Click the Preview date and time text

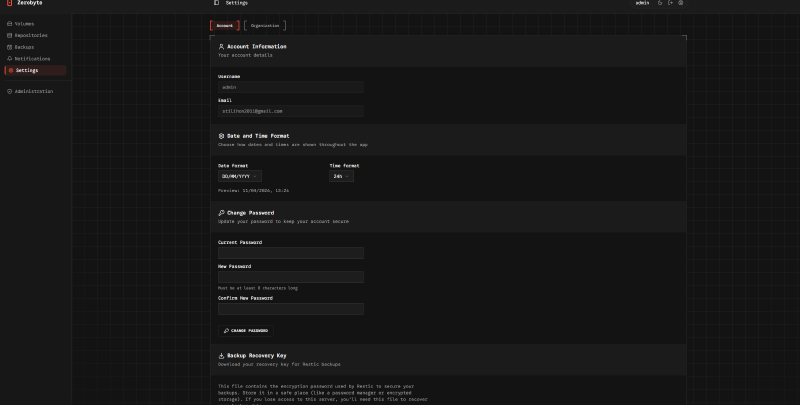[x=254, y=191]
